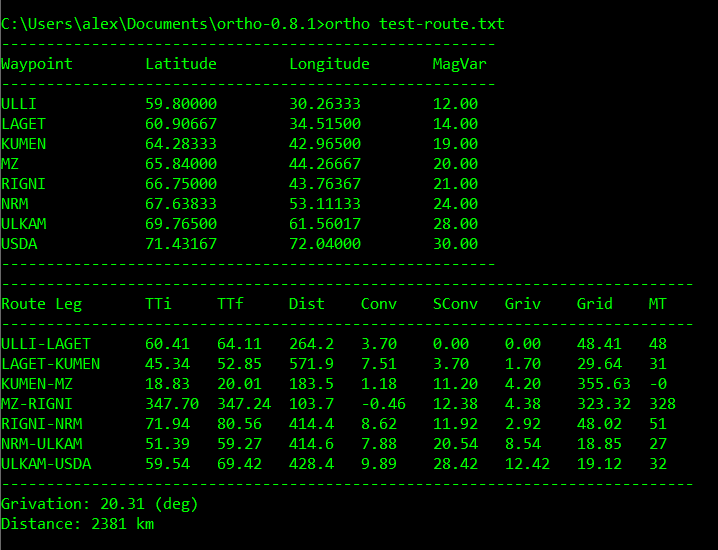Select the LAGET-KUMEN route leg
This screenshot has height=550, width=718.
click(50, 364)
